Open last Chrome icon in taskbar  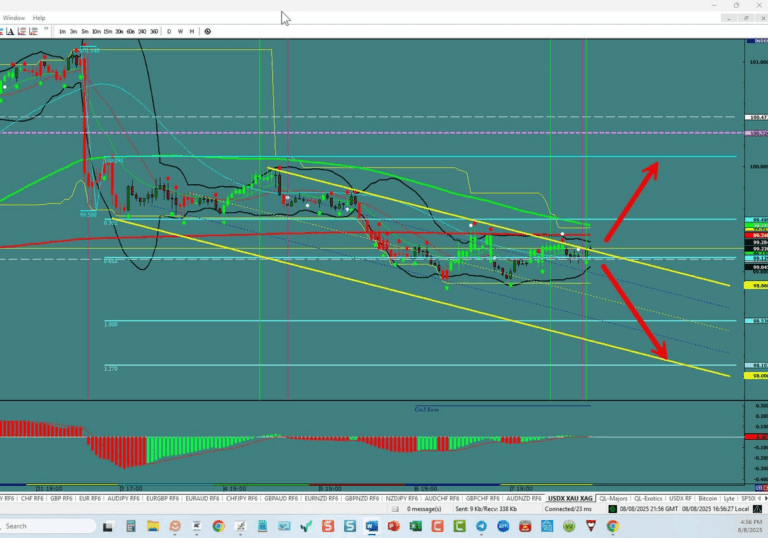point(612,526)
